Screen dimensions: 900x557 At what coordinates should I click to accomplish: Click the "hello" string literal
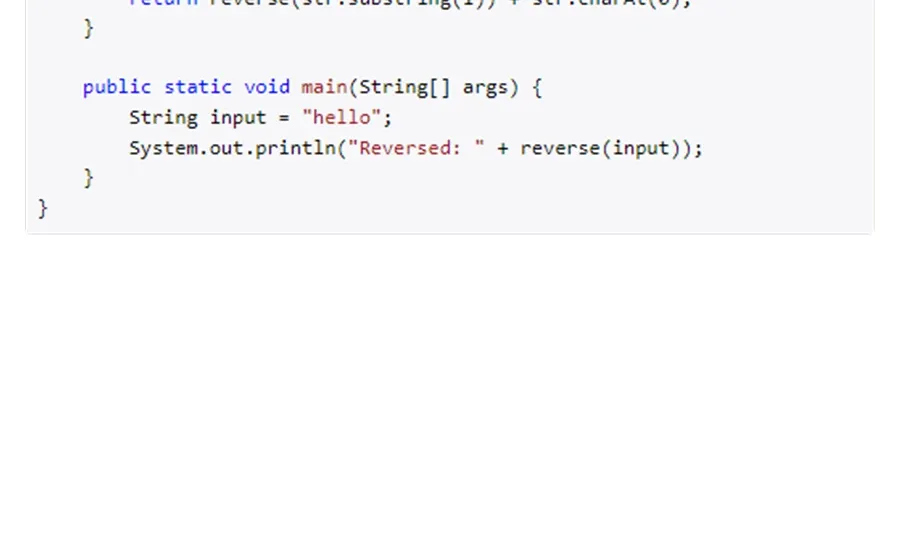point(341,117)
